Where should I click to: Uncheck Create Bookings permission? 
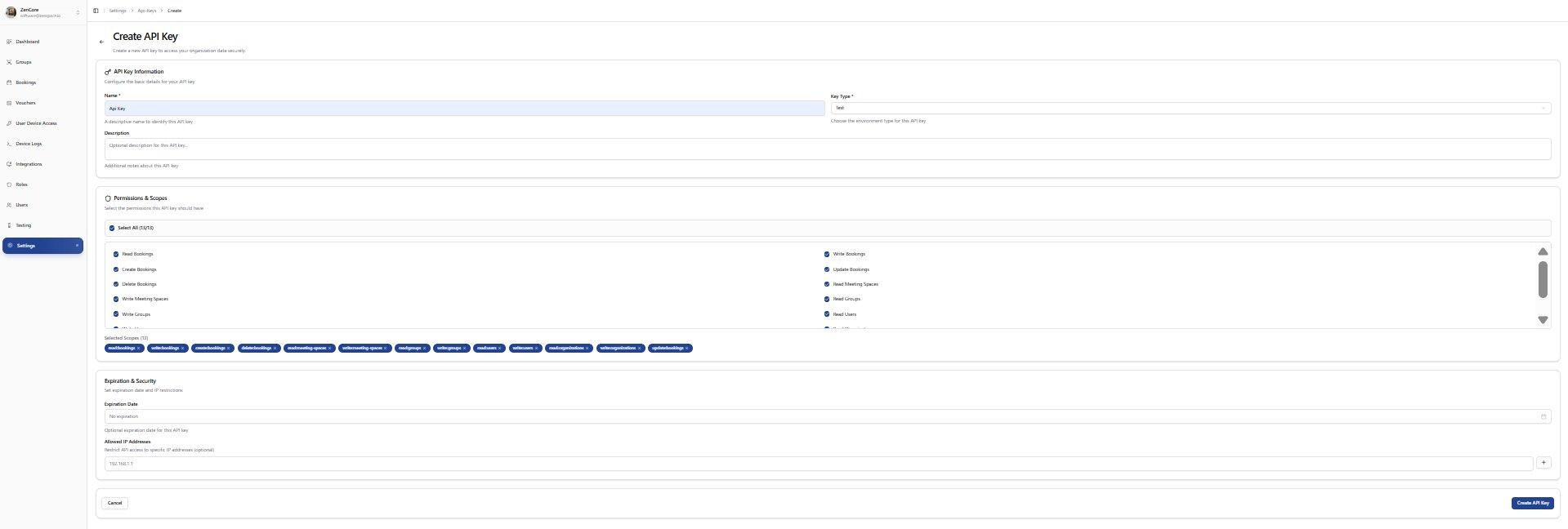pyautogui.click(x=116, y=269)
